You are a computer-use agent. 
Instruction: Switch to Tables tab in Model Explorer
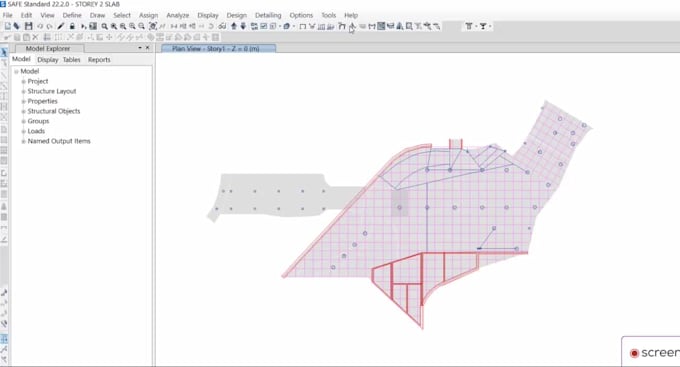pyautogui.click(x=72, y=59)
